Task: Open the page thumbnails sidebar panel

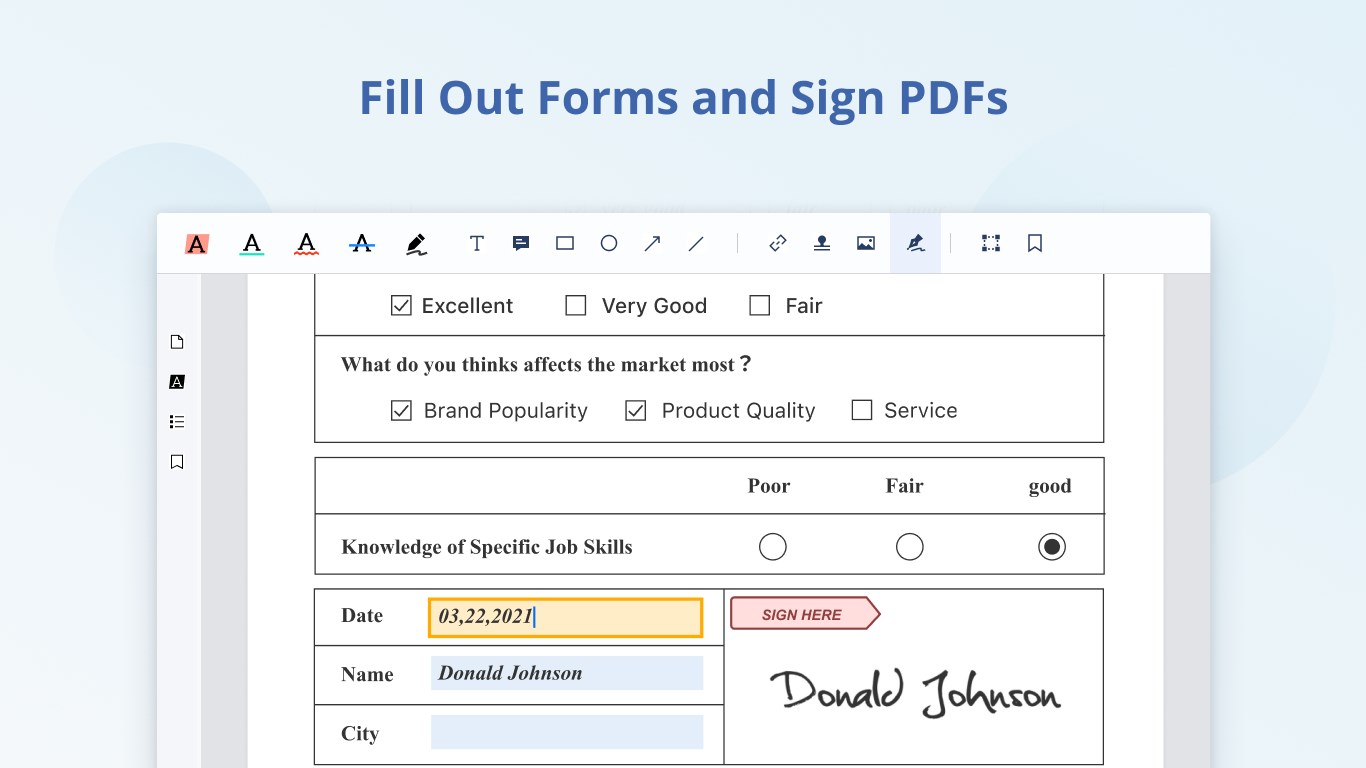Action: point(177,342)
